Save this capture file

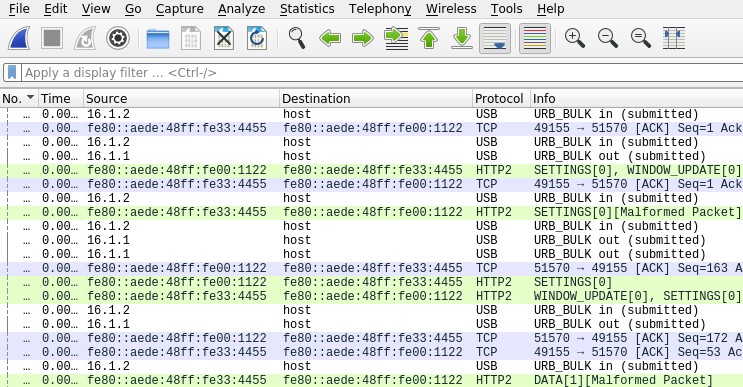(191, 38)
